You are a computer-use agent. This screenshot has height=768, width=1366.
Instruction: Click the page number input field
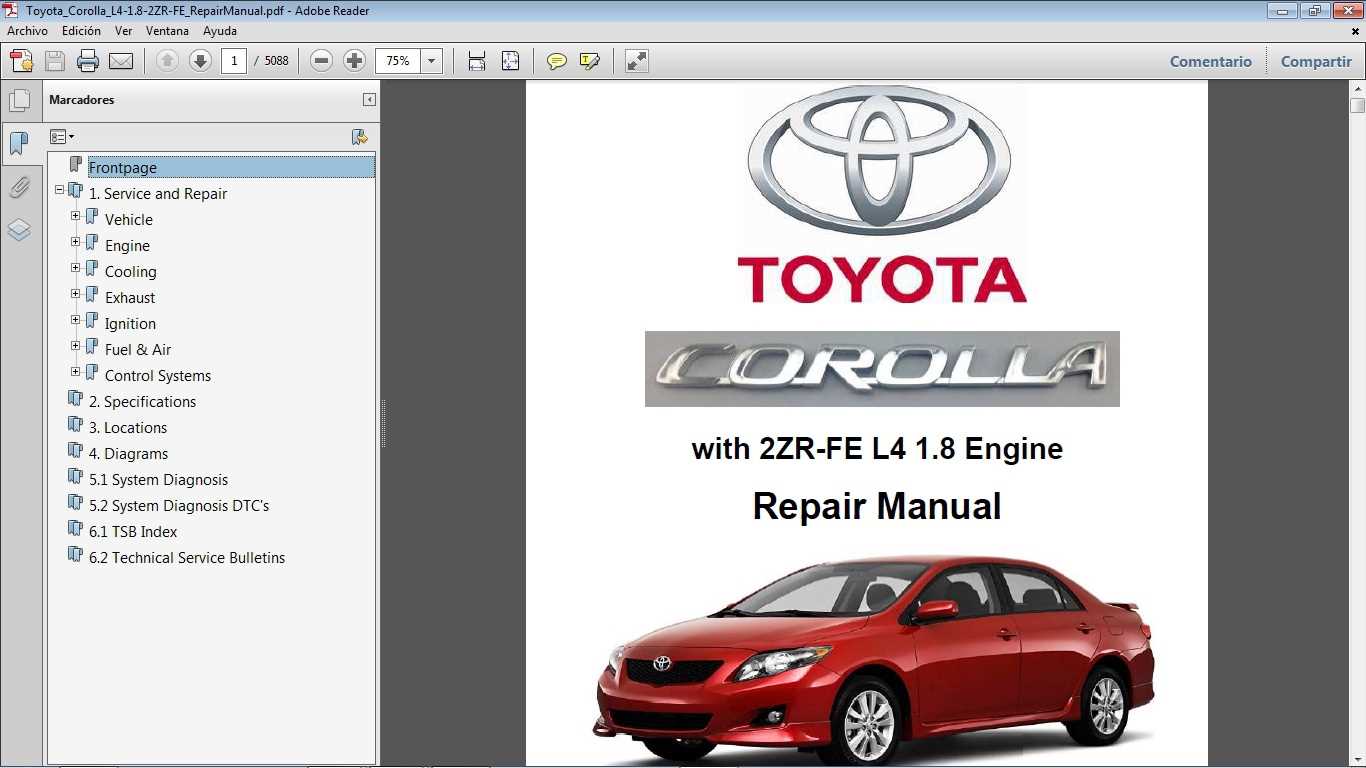coord(234,61)
